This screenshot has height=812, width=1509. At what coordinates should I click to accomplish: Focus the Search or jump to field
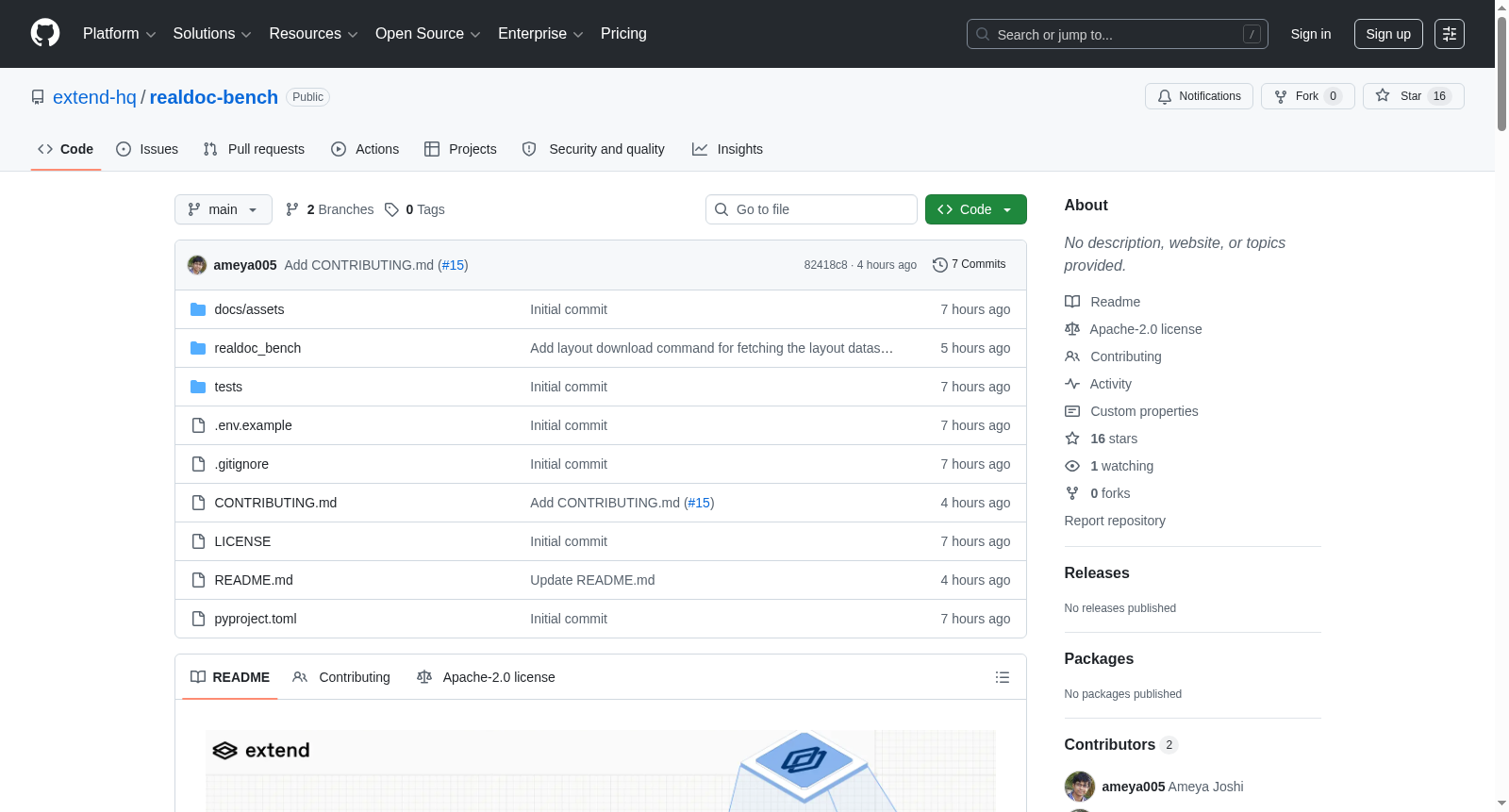coord(1118,34)
